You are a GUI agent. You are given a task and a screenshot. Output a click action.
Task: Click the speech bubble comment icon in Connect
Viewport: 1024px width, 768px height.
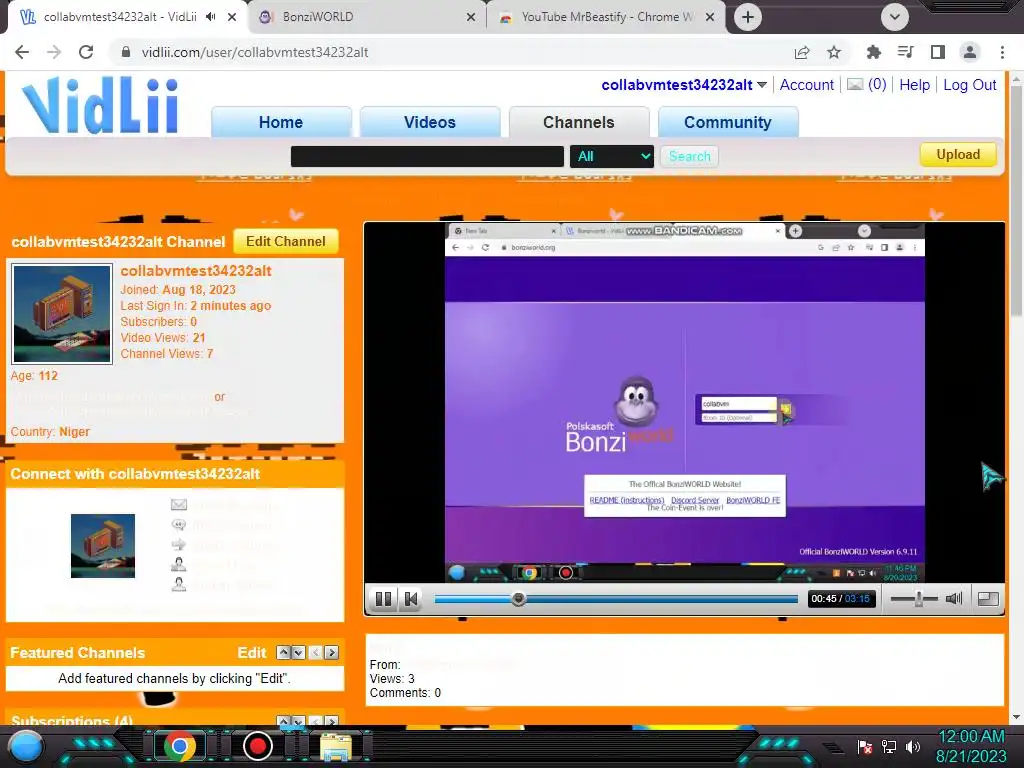[179, 524]
